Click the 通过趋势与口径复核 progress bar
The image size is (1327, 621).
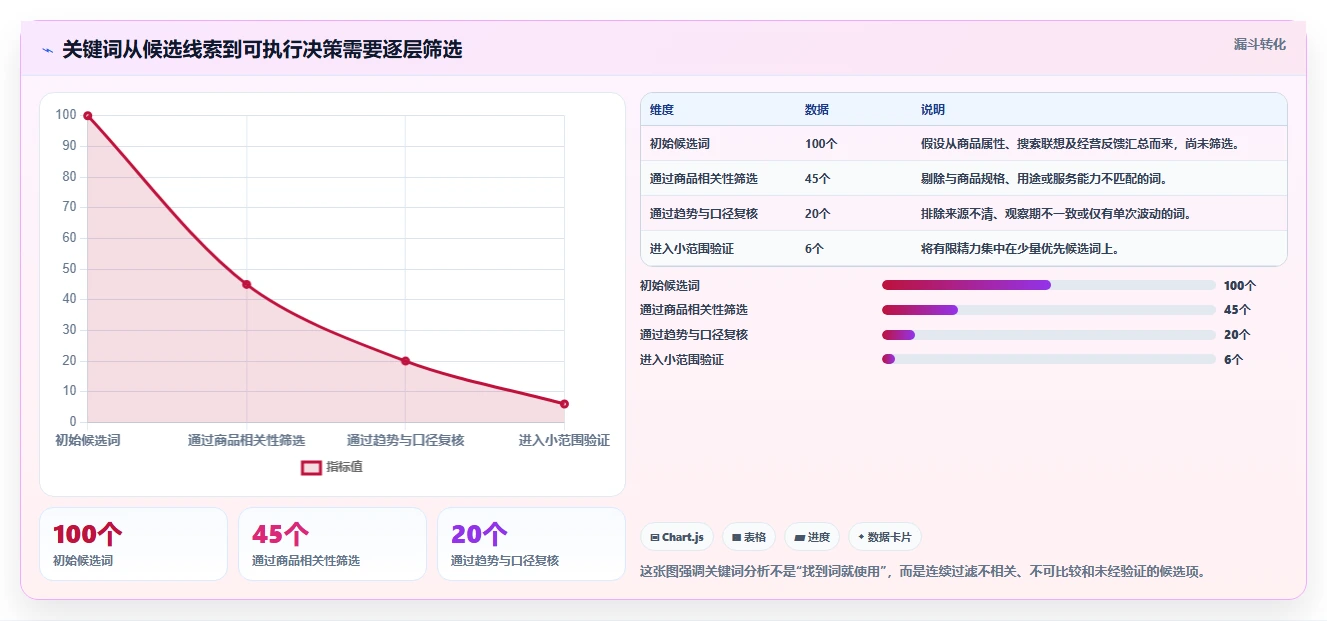1048,335
